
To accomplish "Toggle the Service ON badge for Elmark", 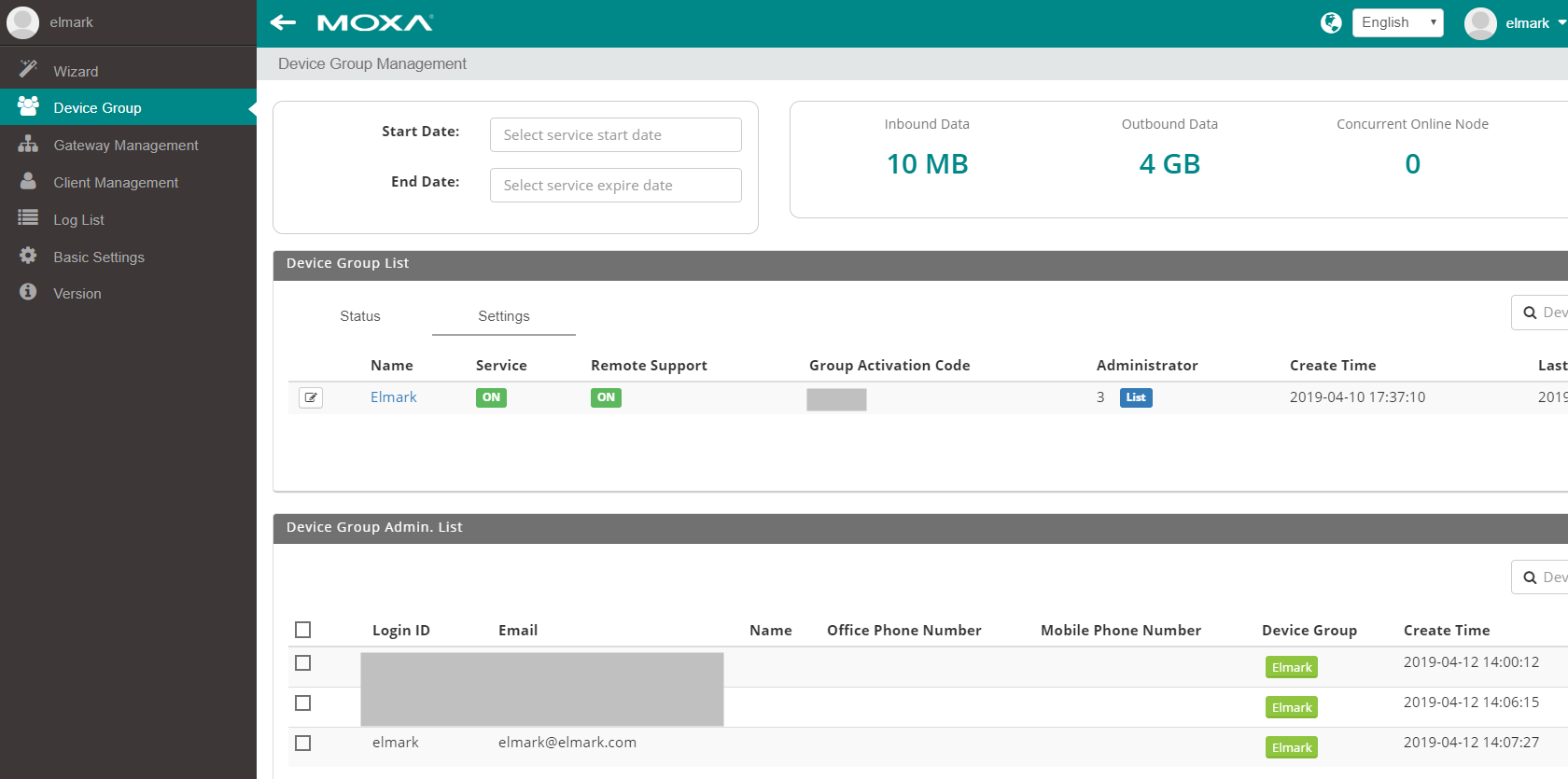I will pos(491,397).
